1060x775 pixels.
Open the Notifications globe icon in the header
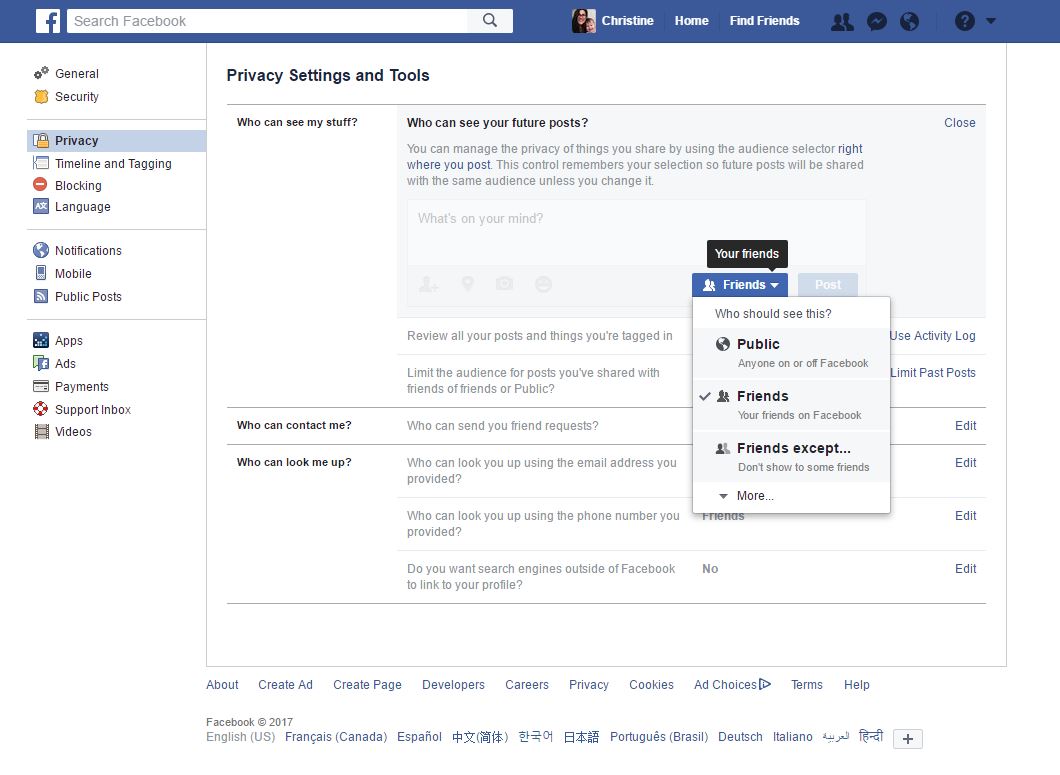pos(910,22)
